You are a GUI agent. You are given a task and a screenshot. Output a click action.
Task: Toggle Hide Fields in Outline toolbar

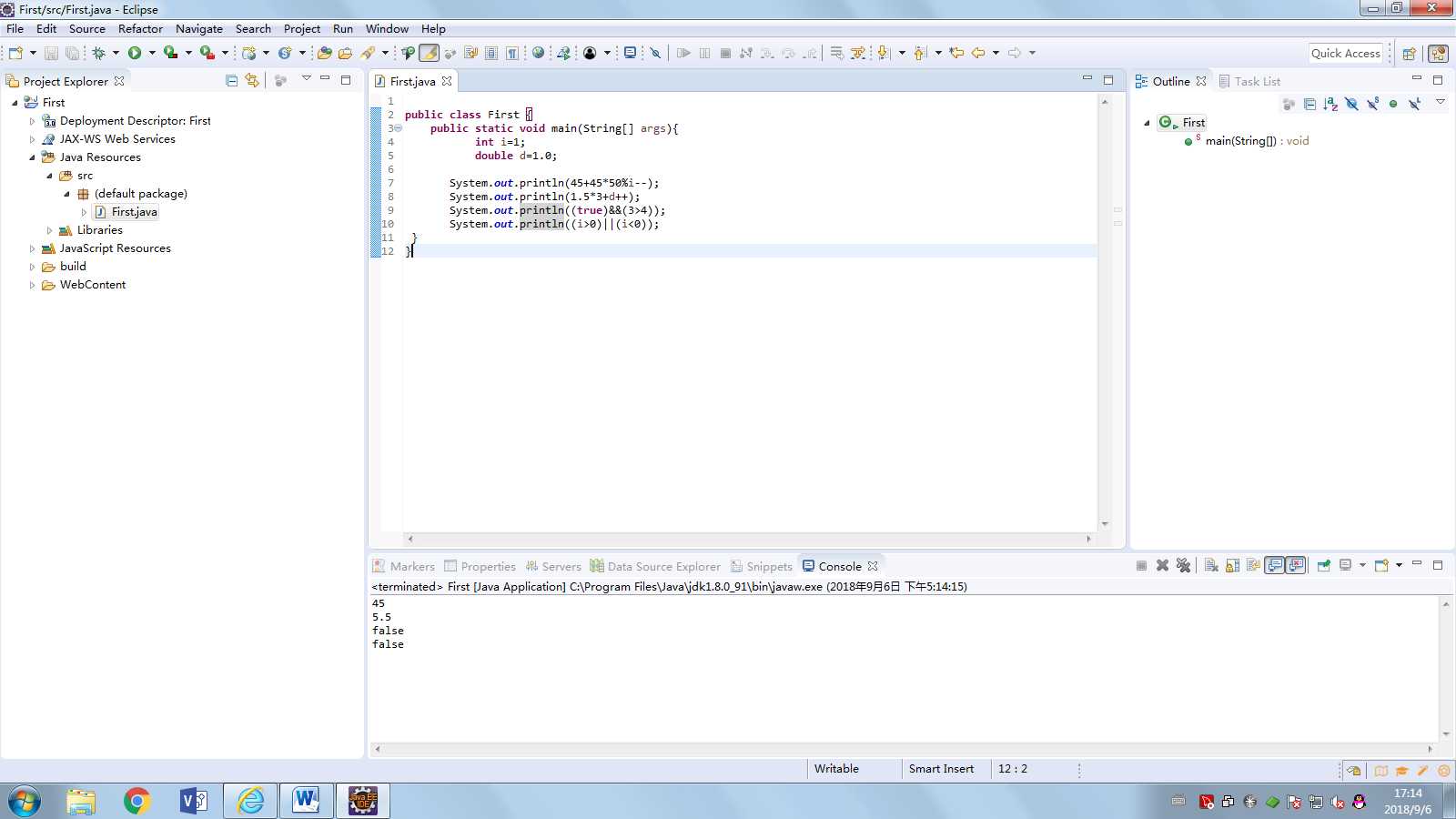(1351, 104)
